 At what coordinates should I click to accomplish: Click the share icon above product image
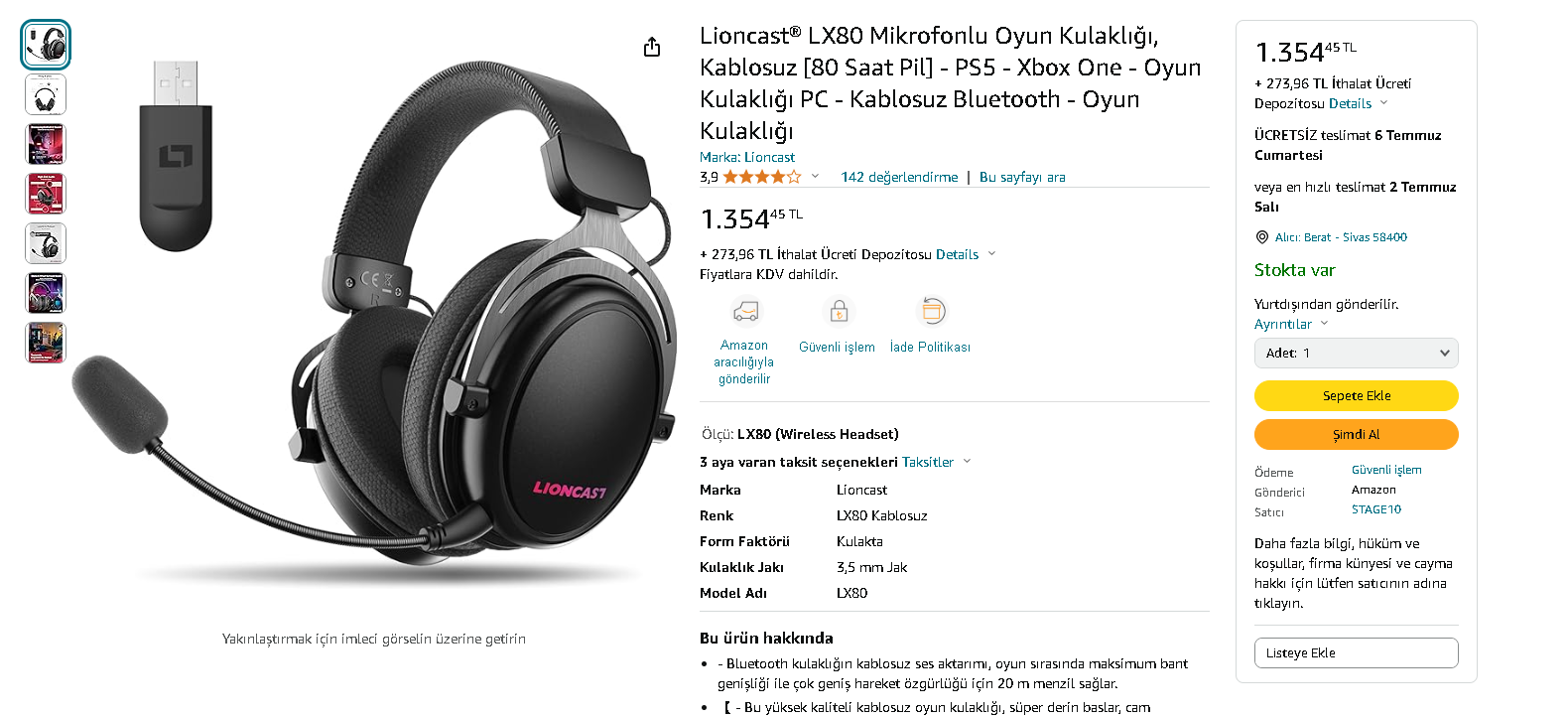(x=652, y=47)
